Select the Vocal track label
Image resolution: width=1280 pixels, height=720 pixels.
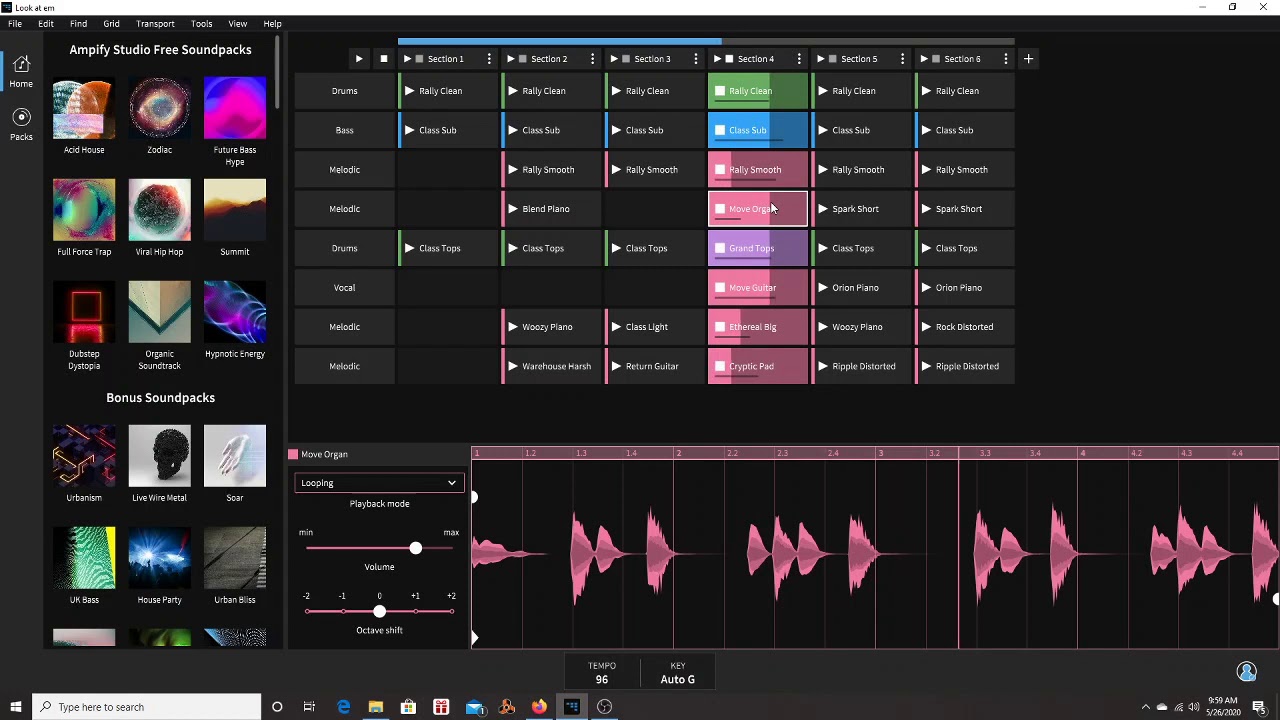344,288
